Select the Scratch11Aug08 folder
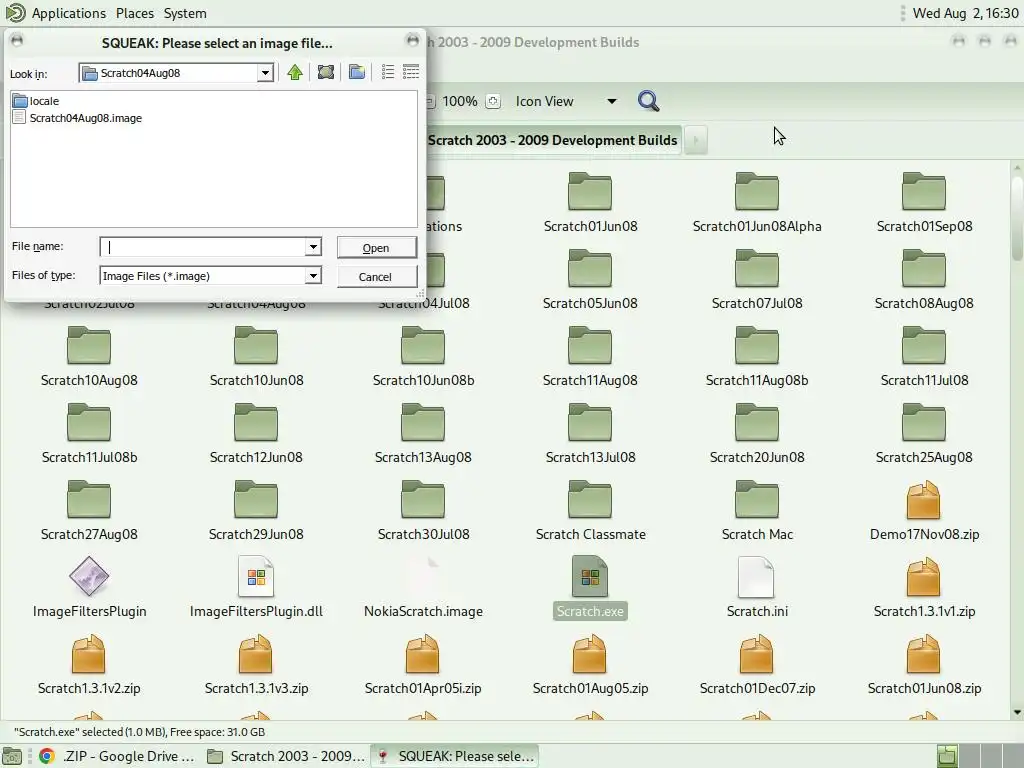This screenshot has width=1024, height=768. click(x=590, y=358)
